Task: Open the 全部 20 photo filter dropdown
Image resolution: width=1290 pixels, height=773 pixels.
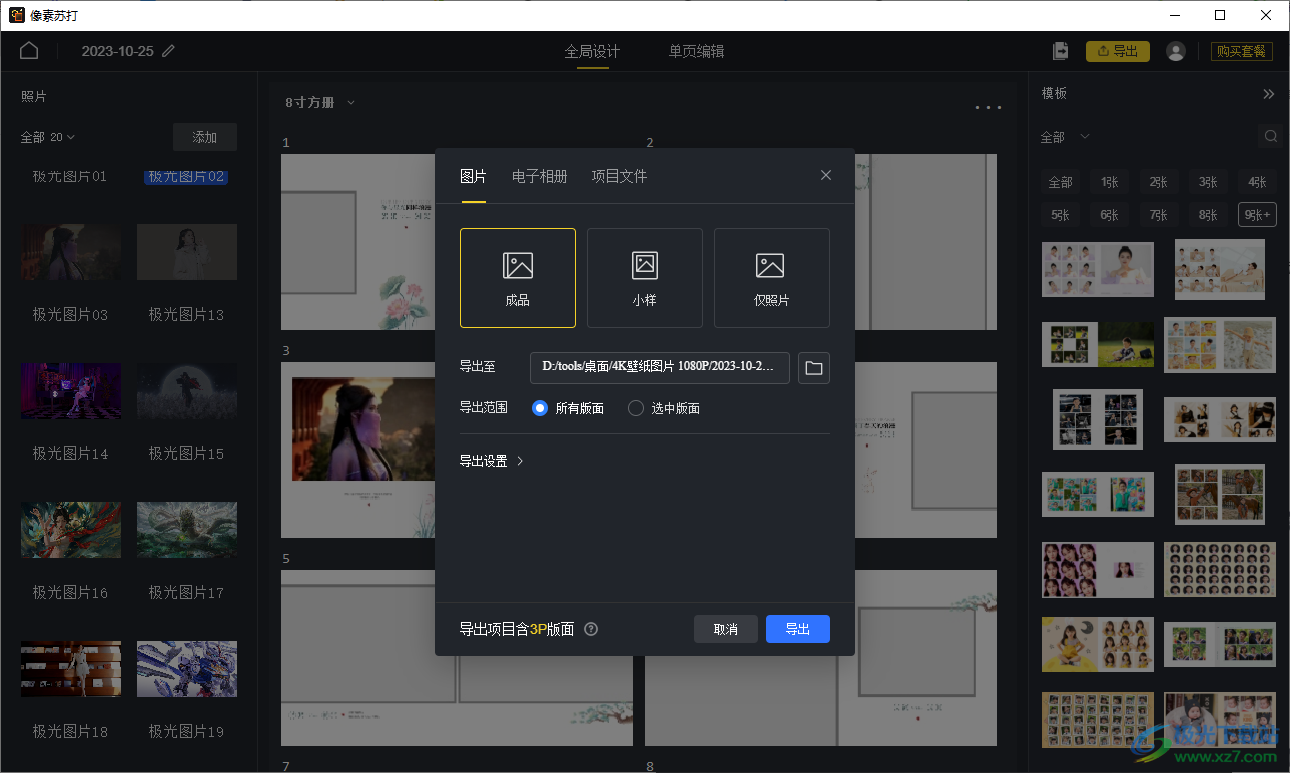Action: point(48,137)
